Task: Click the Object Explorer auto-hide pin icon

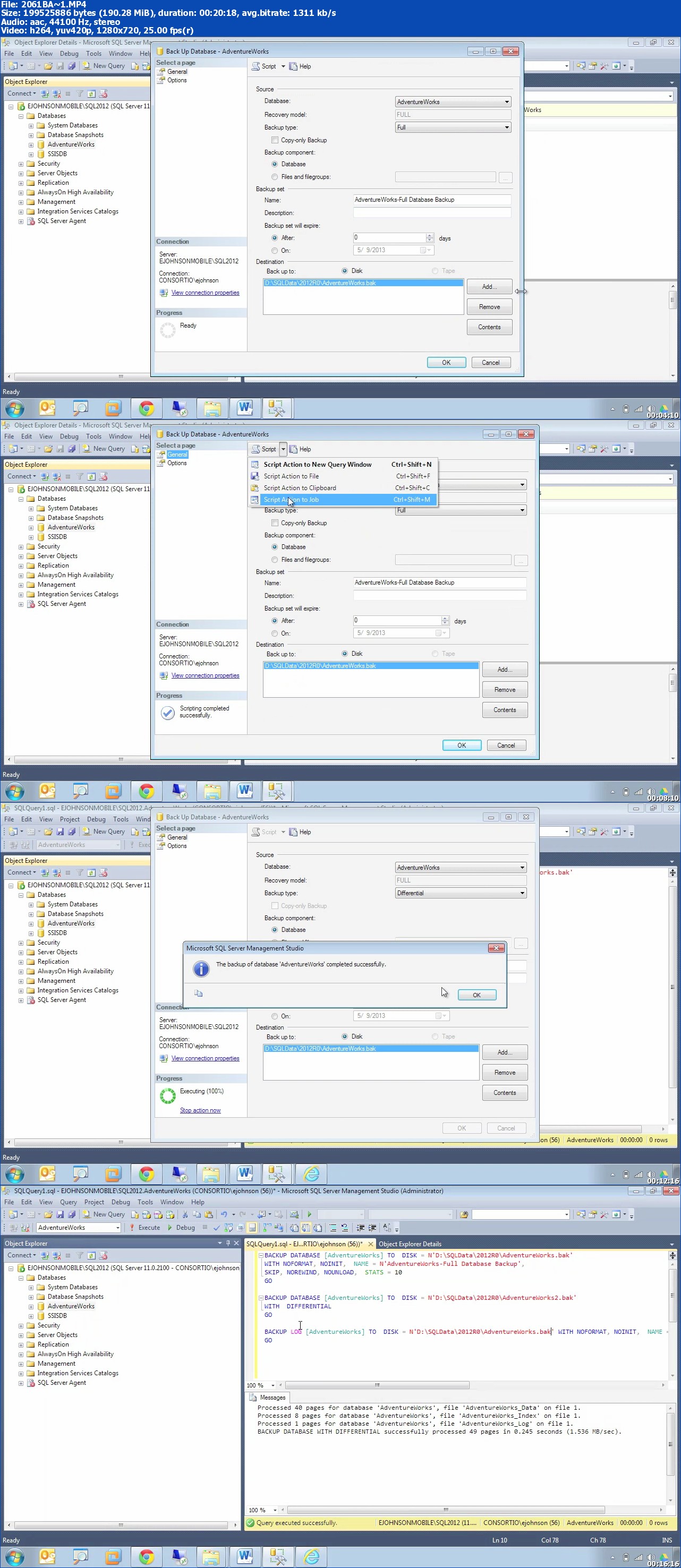Action: pyautogui.click(x=228, y=1243)
